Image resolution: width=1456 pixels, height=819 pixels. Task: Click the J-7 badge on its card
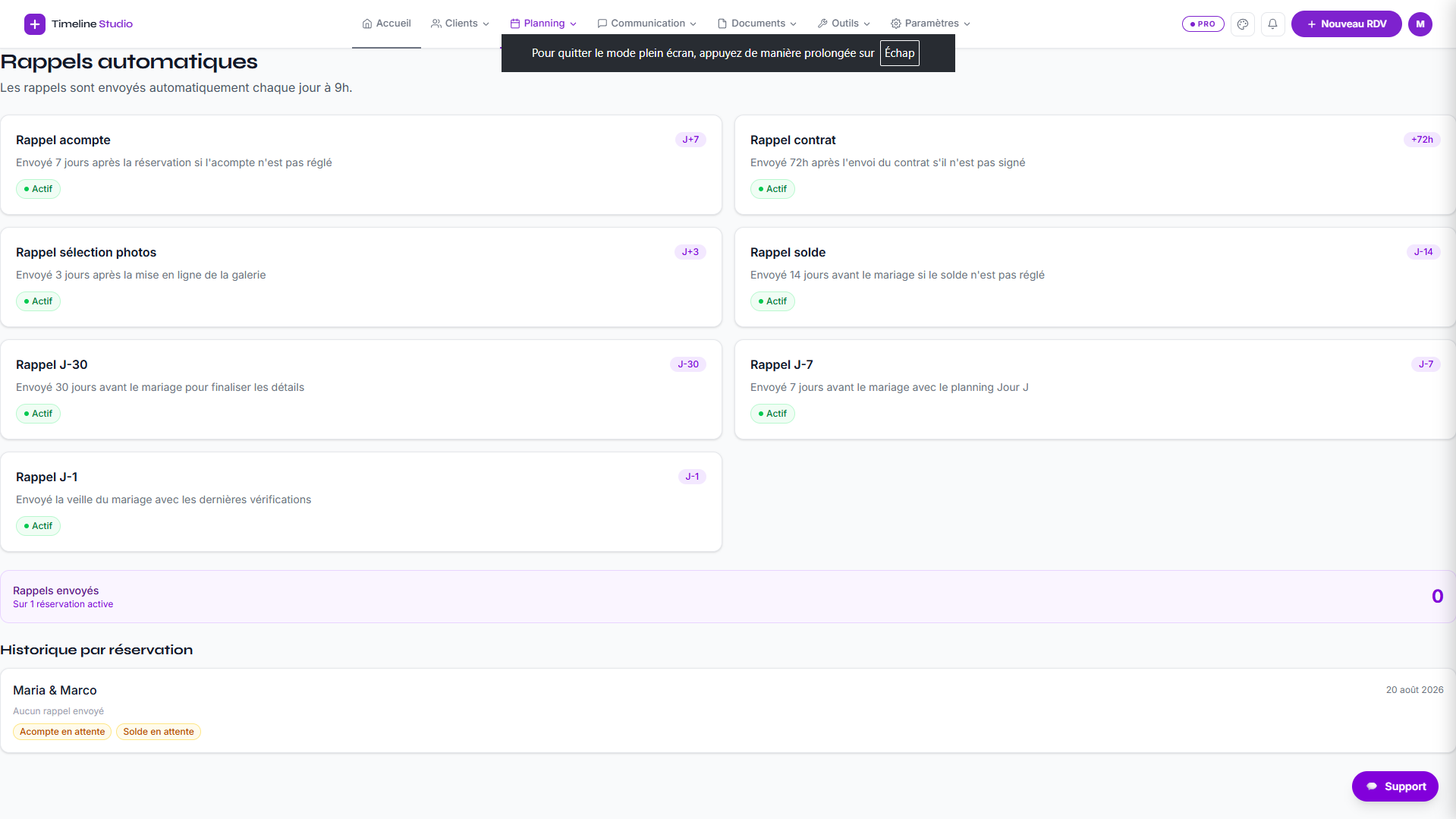point(1426,364)
